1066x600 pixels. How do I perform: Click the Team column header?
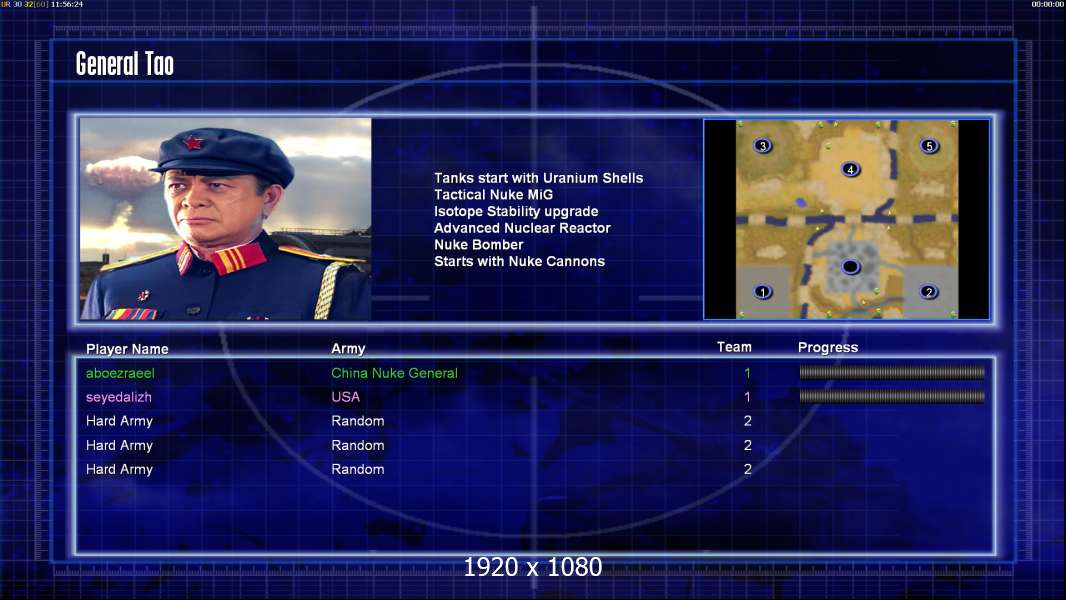pyautogui.click(x=734, y=347)
